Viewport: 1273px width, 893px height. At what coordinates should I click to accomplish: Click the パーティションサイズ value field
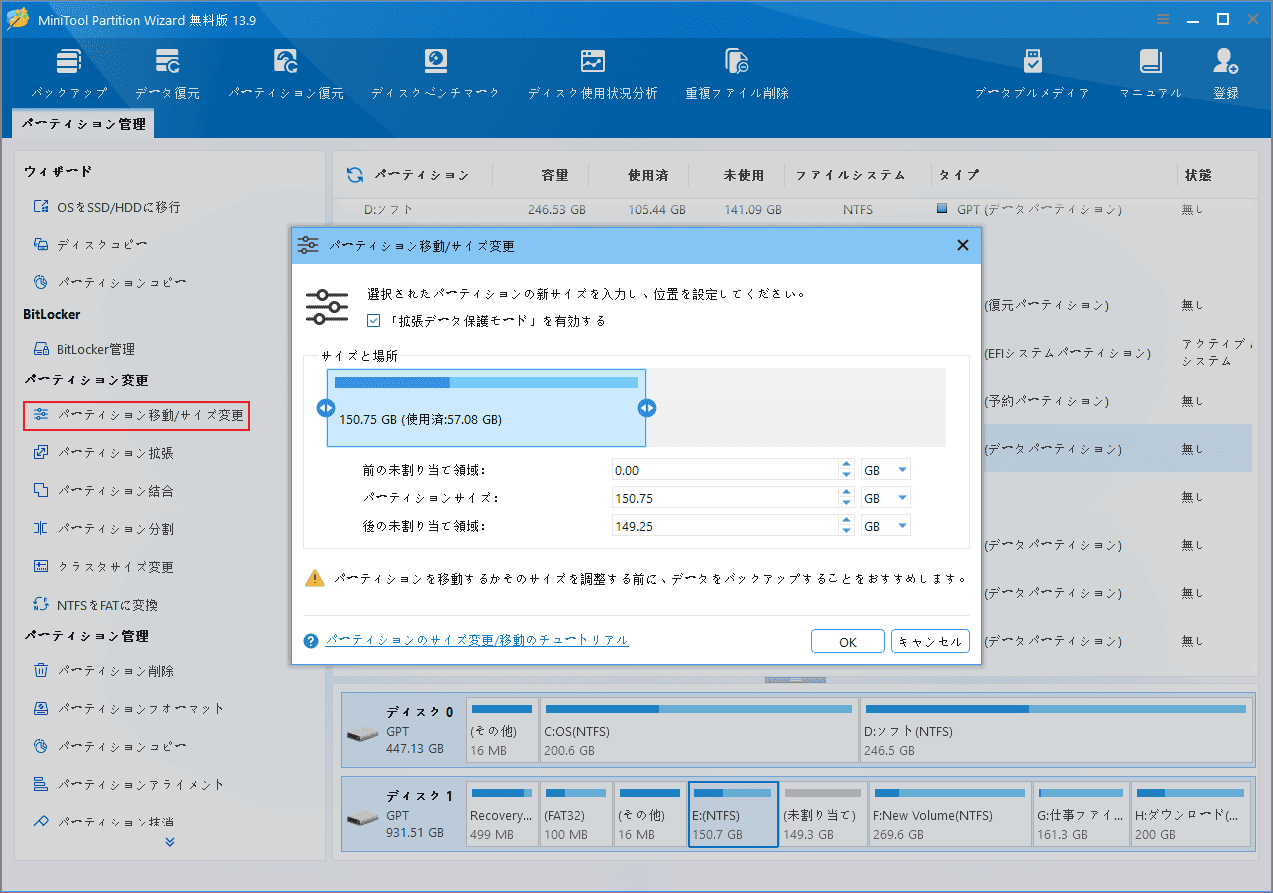[x=726, y=498]
